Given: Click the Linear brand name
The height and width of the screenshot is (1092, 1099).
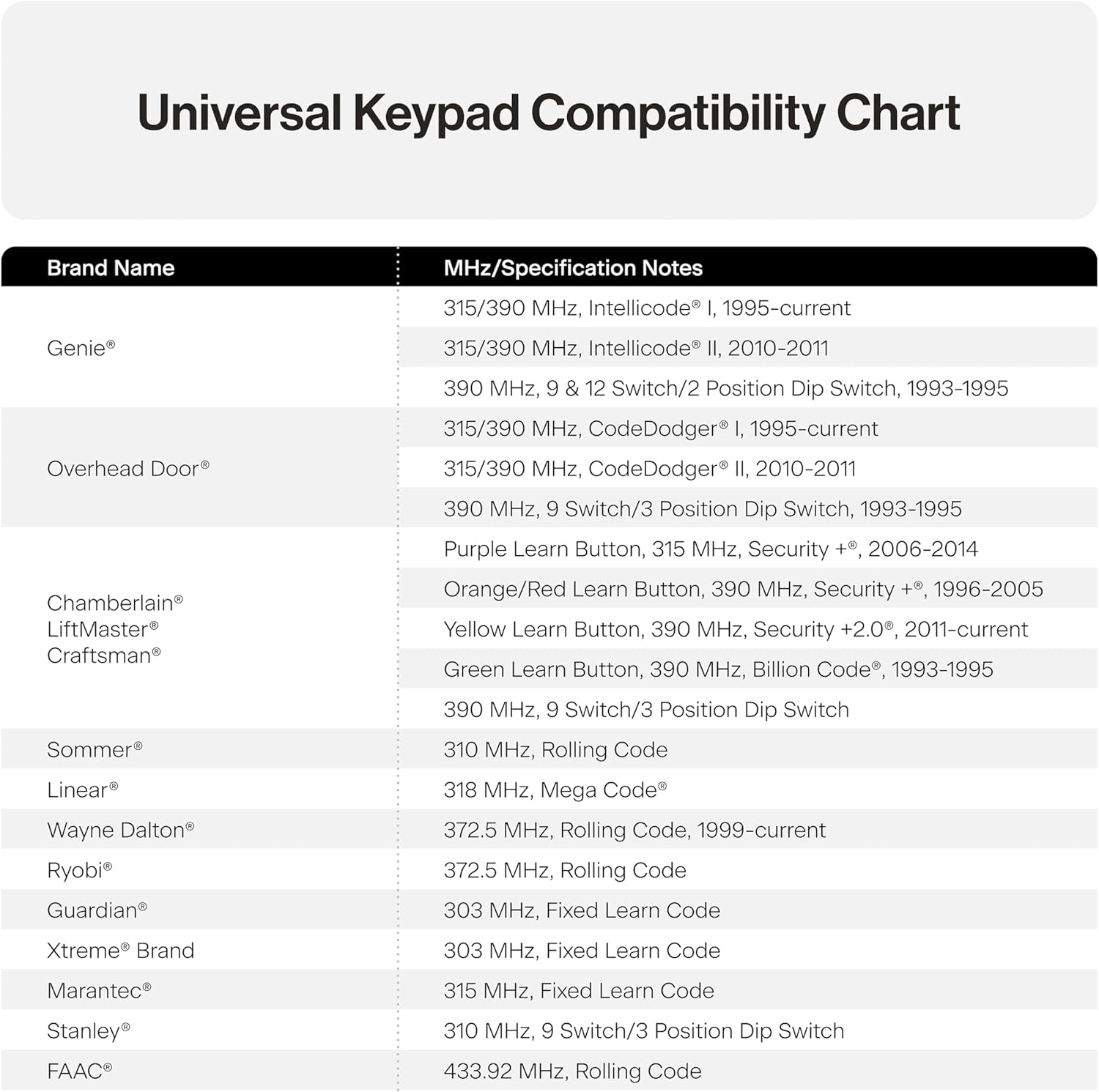Looking at the screenshot, I should (82, 790).
